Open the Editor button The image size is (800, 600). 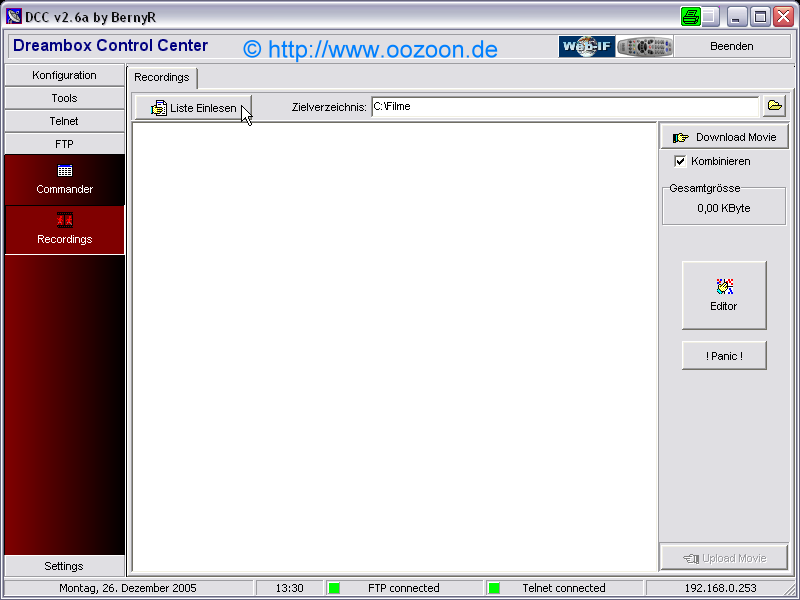[x=724, y=295]
